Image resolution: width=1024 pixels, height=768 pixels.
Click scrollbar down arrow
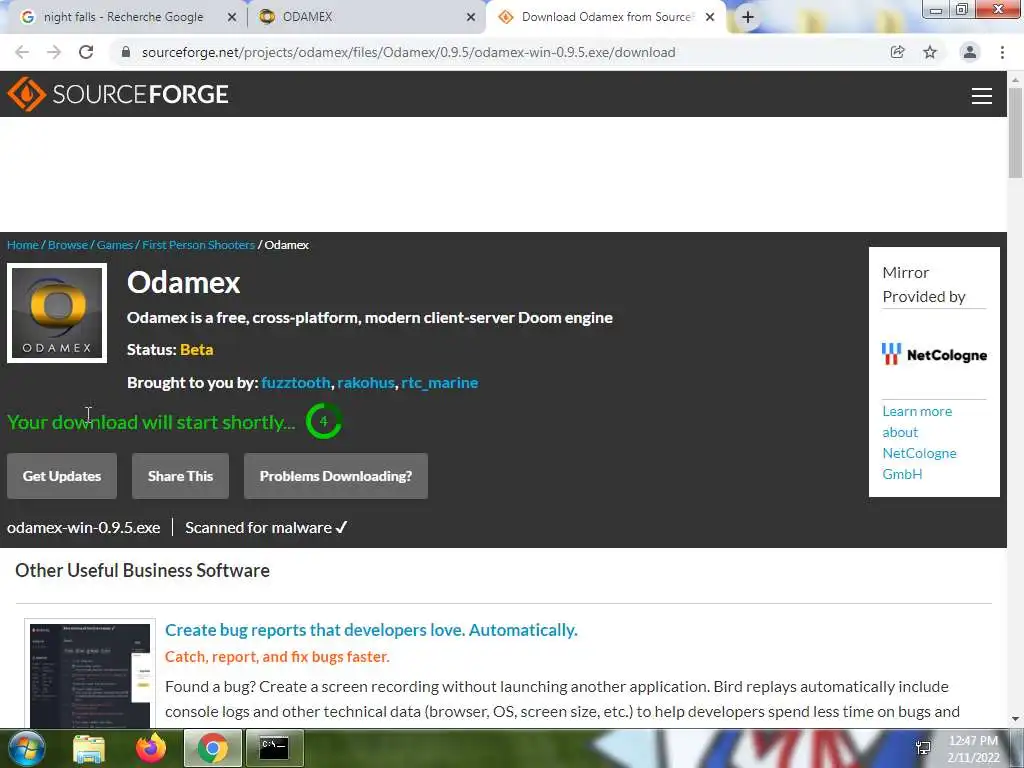click(x=1015, y=719)
